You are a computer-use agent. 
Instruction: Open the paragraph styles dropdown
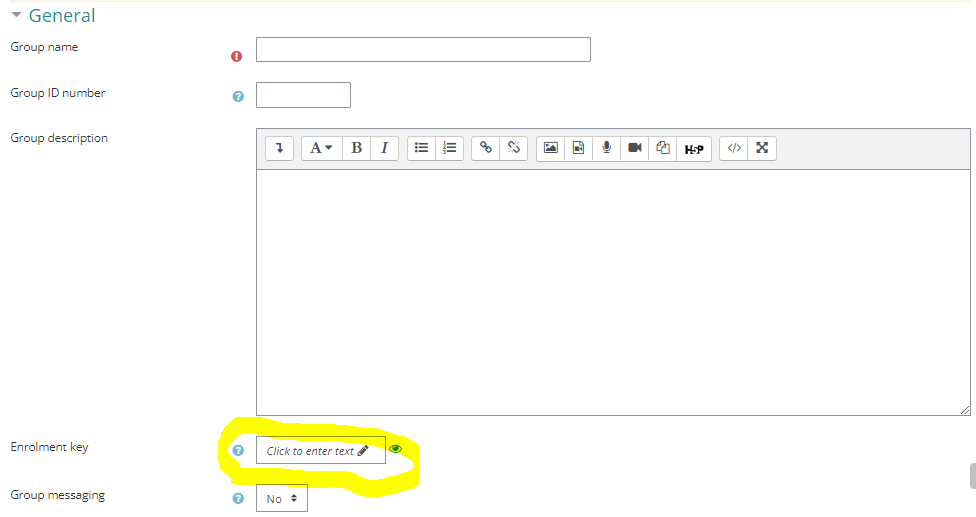click(321, 148)
